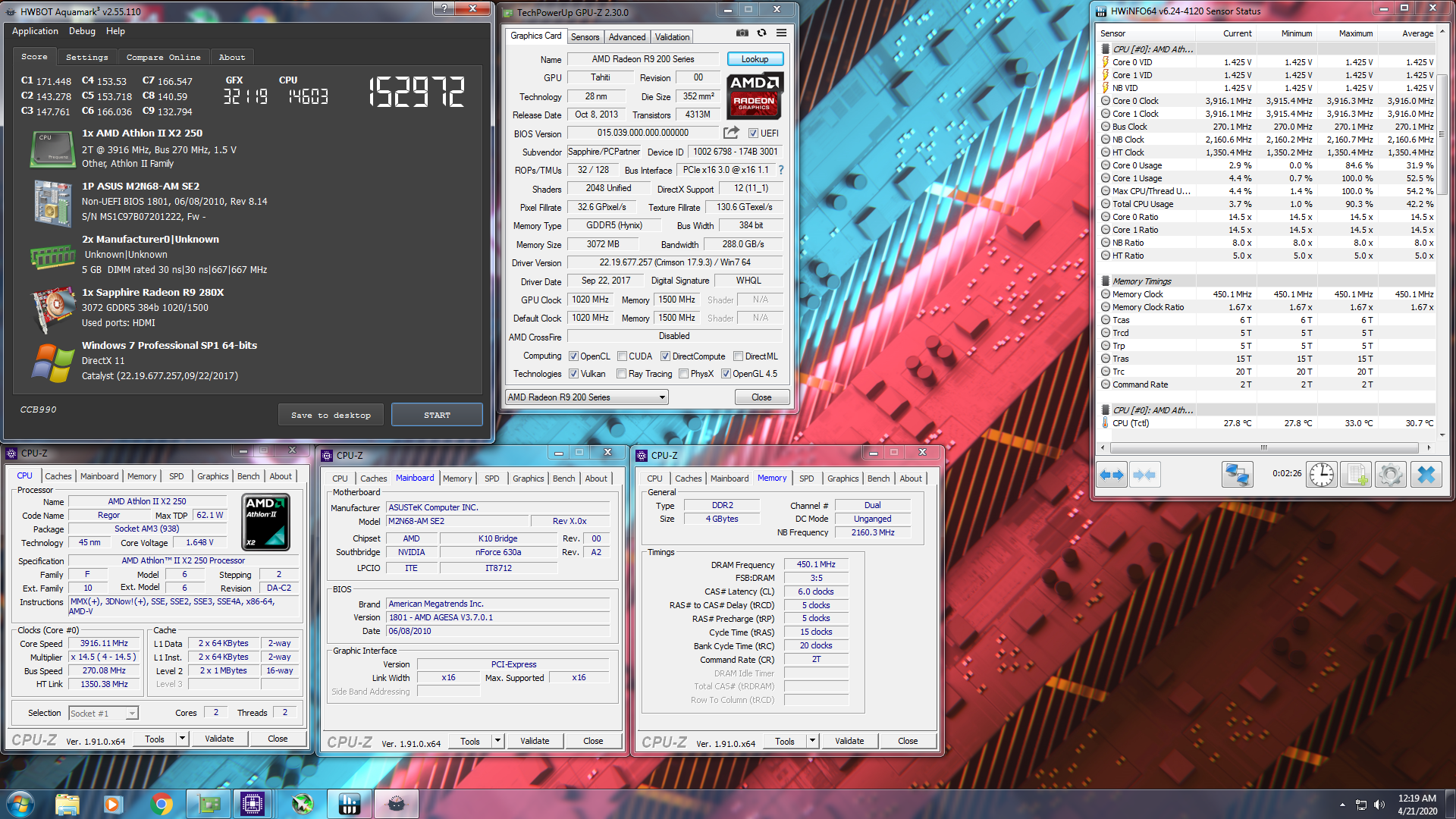Click Close button in GPU-Z
Screen dimensions: 1456x819
point(761,397)
